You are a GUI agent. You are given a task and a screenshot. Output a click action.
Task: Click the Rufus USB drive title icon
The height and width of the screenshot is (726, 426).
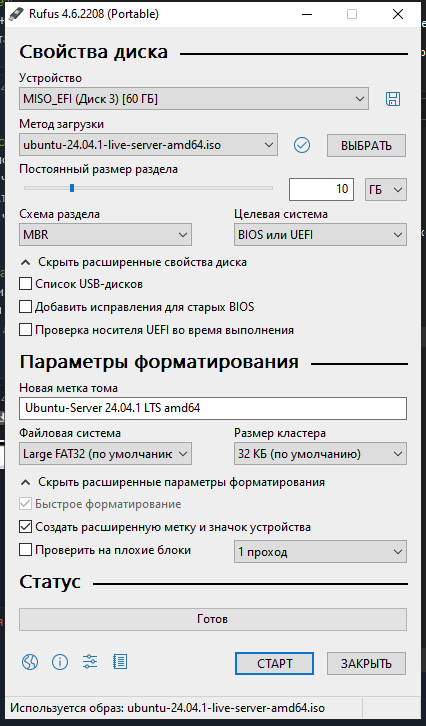pos(16,14)
